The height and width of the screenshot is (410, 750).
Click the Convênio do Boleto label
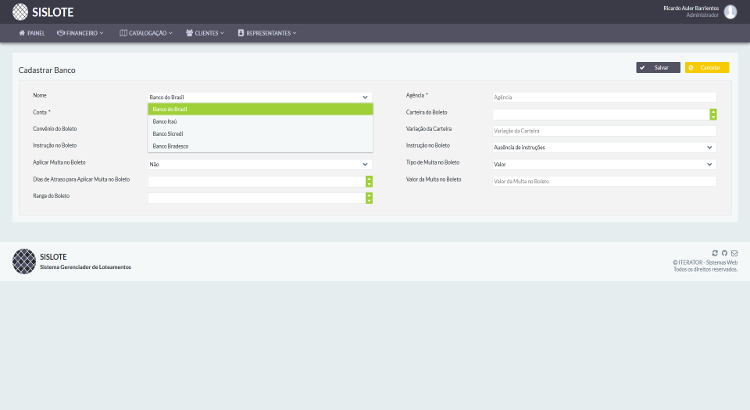pyautogui.click(x=55, y=129)
